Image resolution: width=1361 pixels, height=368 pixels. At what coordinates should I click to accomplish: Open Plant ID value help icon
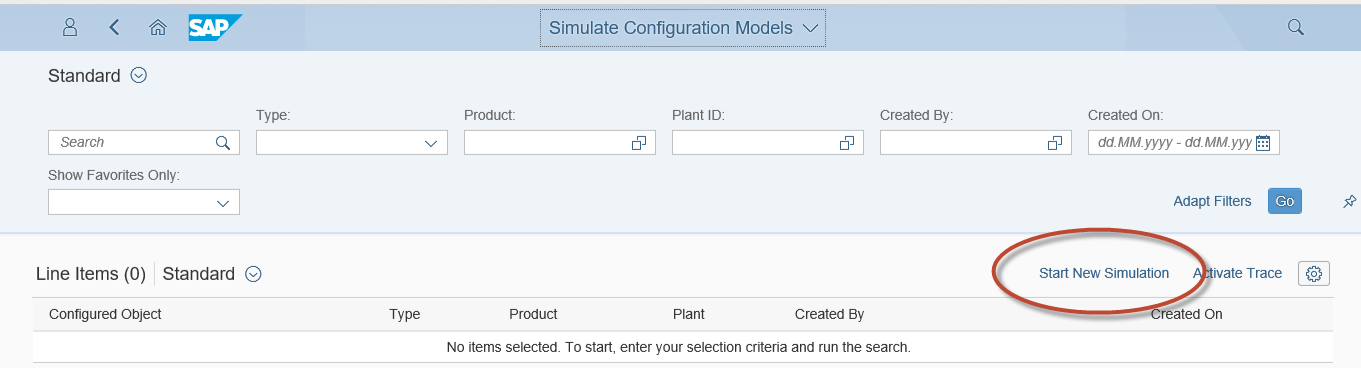[x=846, y=143]
